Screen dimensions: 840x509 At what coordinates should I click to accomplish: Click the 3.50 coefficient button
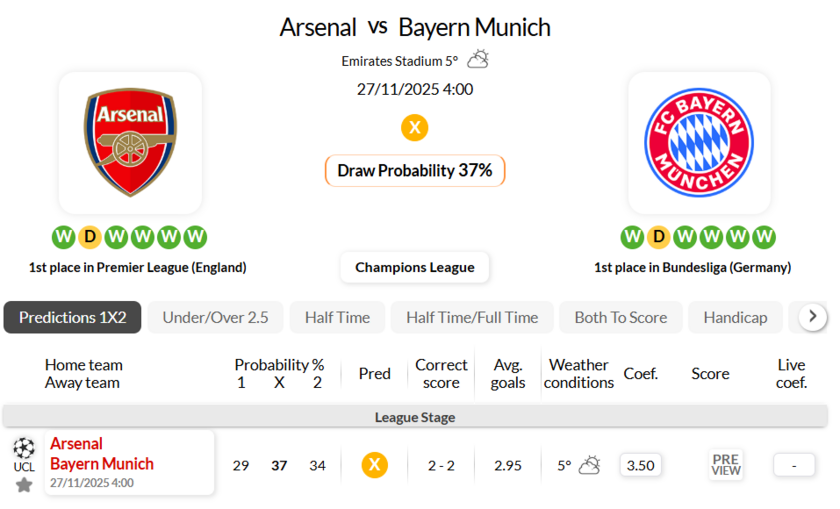(640, 465)
